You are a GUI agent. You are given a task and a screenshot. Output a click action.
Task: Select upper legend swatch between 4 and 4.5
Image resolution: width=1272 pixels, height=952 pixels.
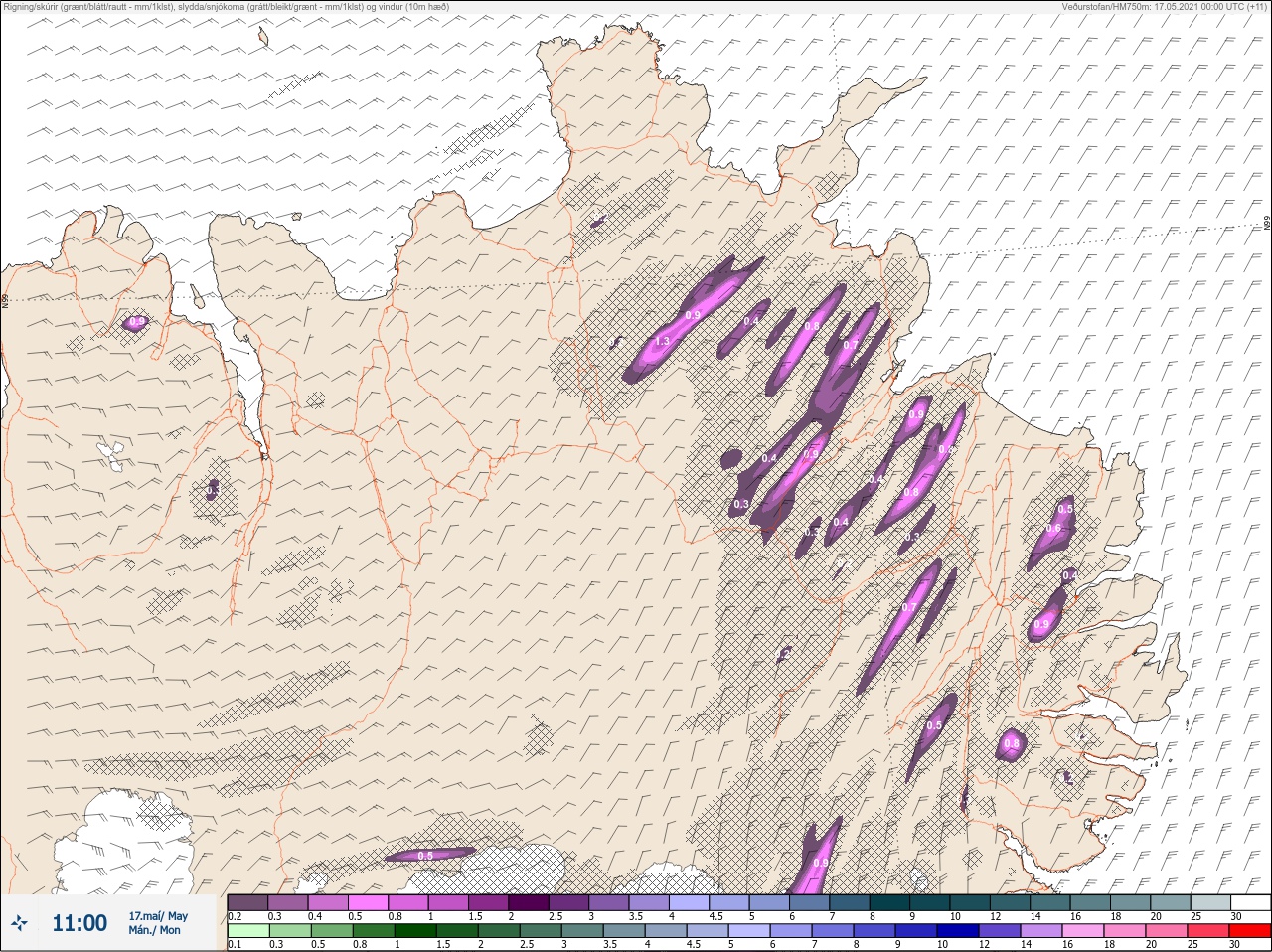pyautogui.click(x=690, y=902)
